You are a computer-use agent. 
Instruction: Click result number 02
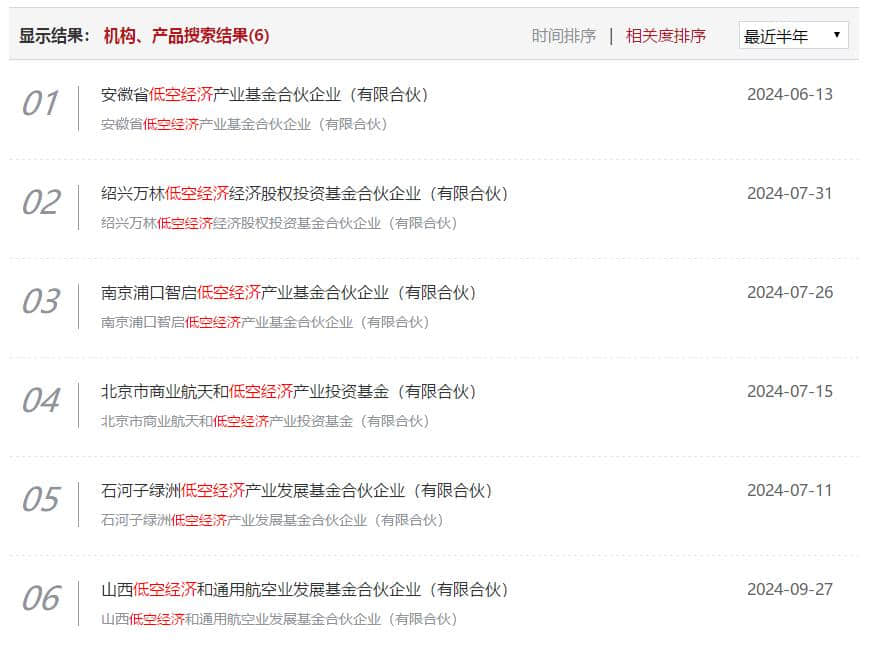[x=40, y=202]
